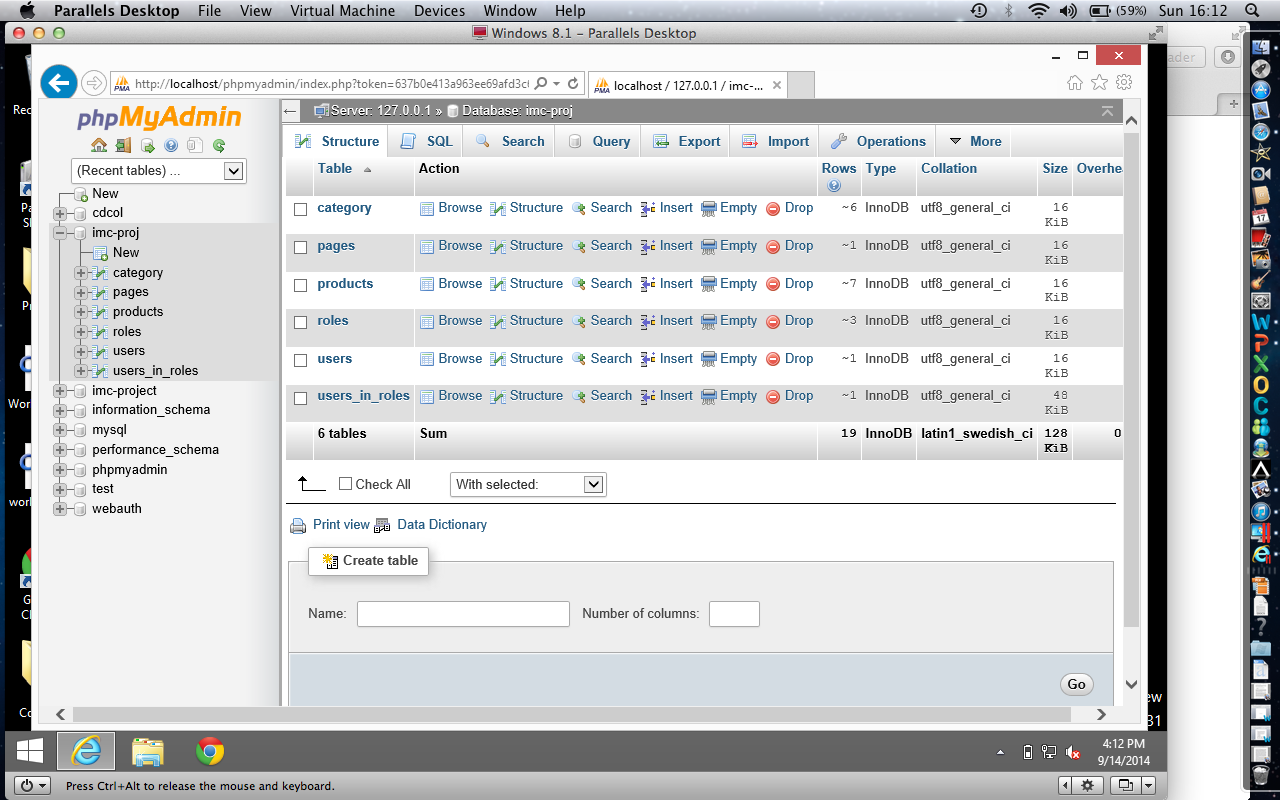Click the phpMyAdmin Home icon
Viewport: 1280px width, 800px height.
(x=99, y=145)
